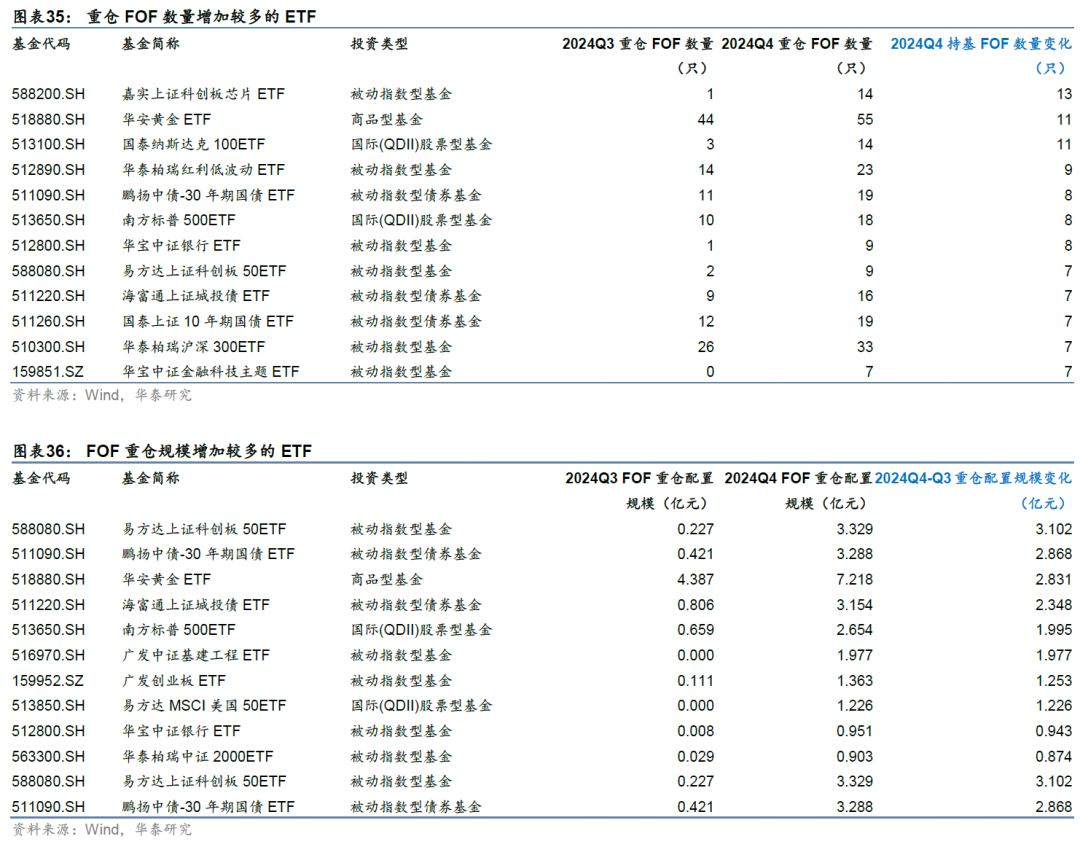The width and height of the screenshot is (1080, 847).
Task: Click fund name 华宝中证金融科技主题ETF
Action: (211, 372)
